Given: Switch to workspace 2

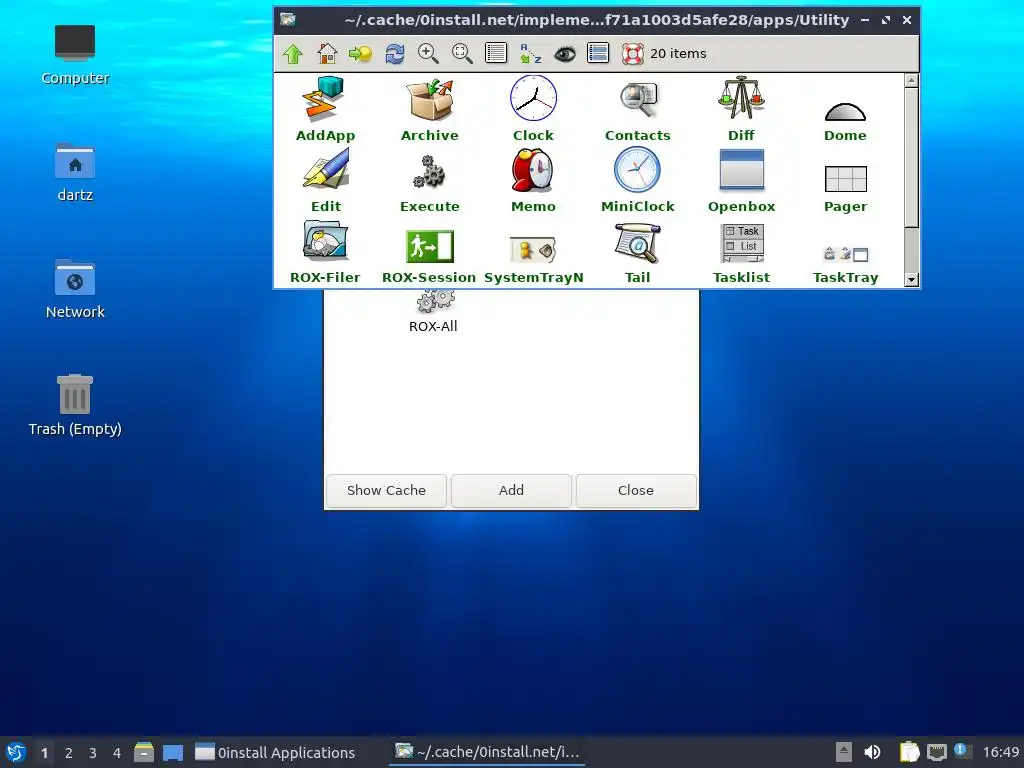Looking at the screenshot, I should tap(69, 753).
